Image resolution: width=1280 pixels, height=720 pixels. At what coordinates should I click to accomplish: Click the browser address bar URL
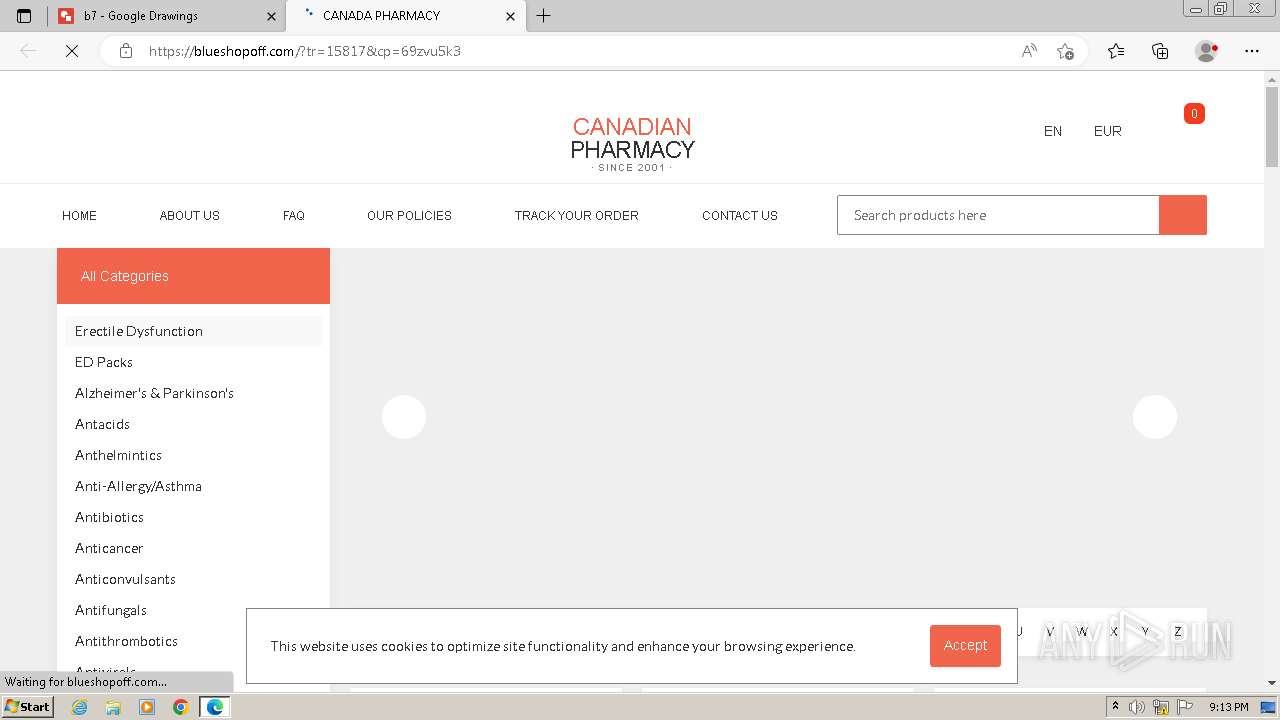pyautogui.click(x=305, y=51)
